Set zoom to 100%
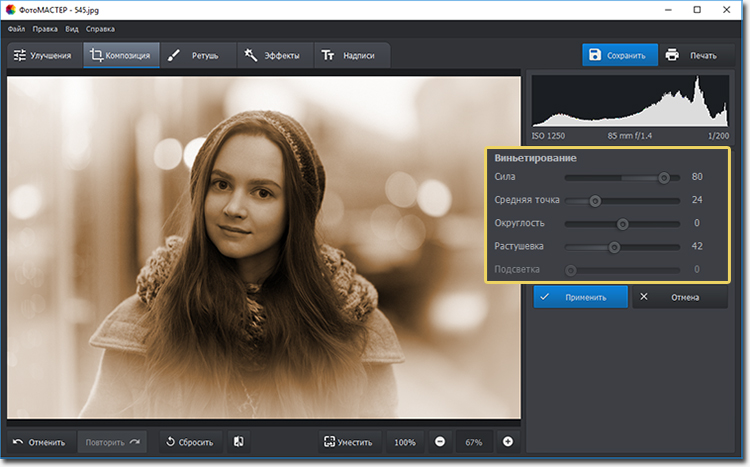Viewport: 750px width, 467px height. (404, 442)
